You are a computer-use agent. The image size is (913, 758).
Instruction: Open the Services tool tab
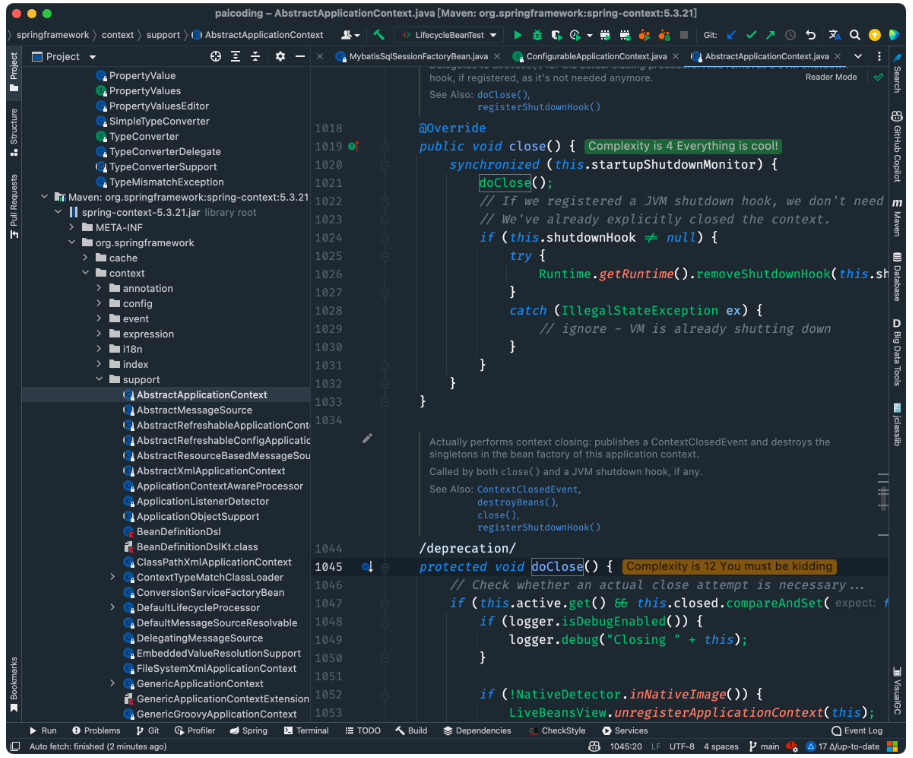coord(625,731)
